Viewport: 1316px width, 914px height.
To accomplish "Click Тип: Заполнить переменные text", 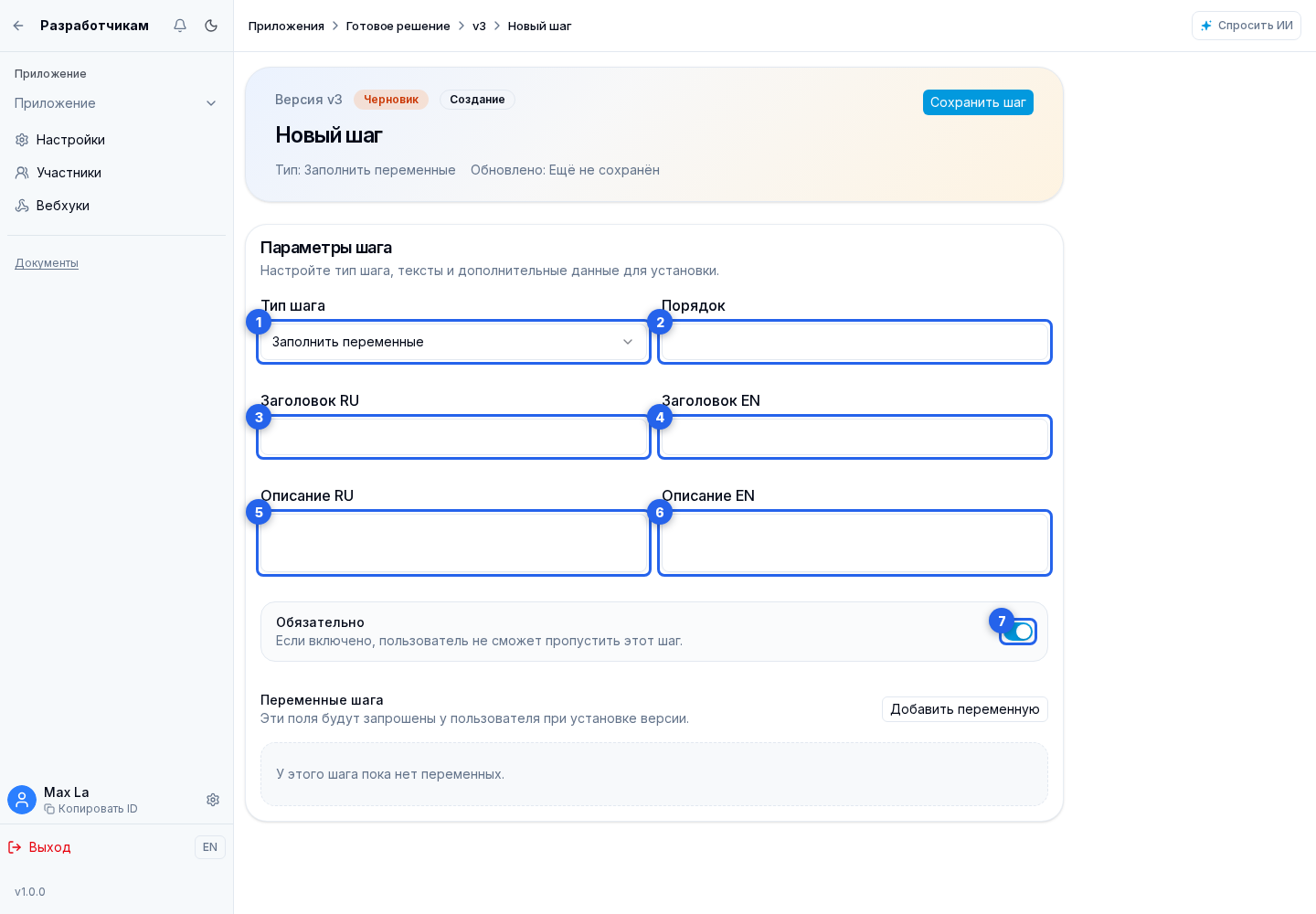I will [x=366, y=170].
